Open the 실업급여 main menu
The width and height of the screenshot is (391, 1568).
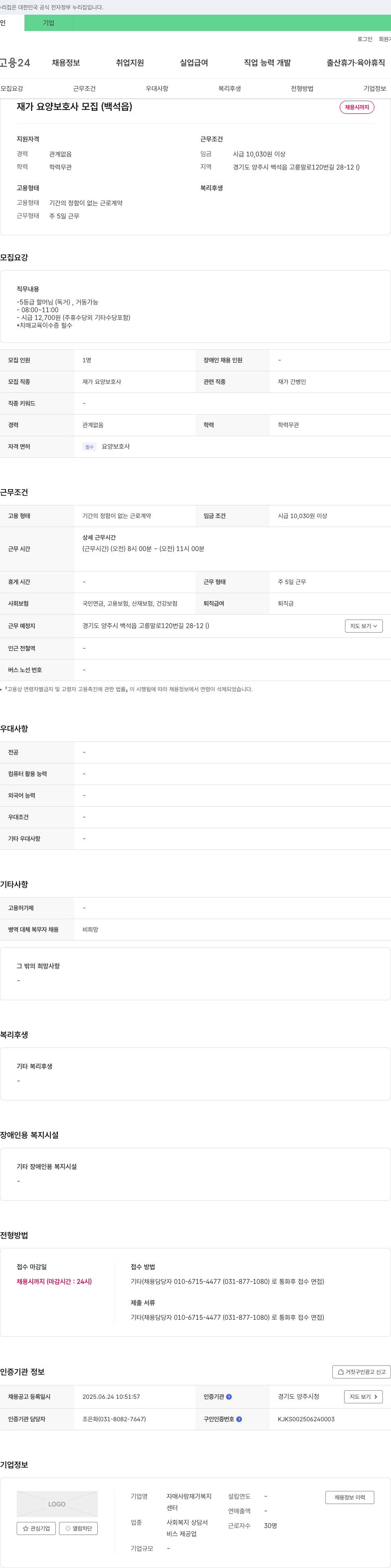[194, 63]
